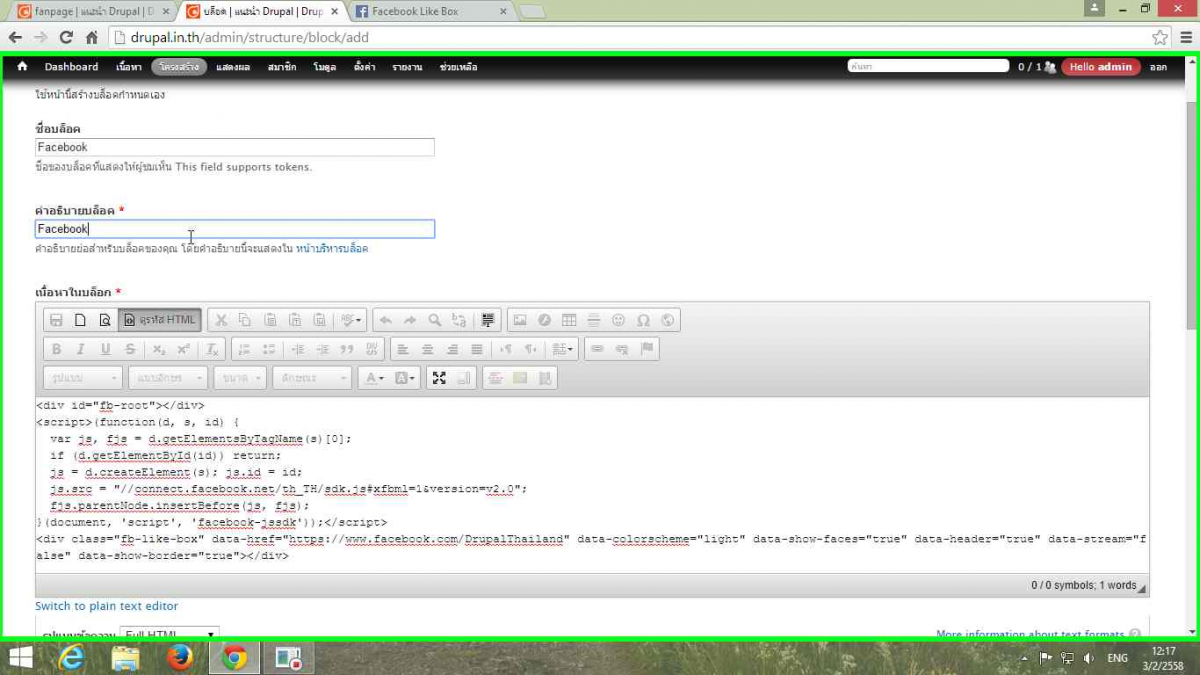Click the Cut scissors icon

[221, 320]
